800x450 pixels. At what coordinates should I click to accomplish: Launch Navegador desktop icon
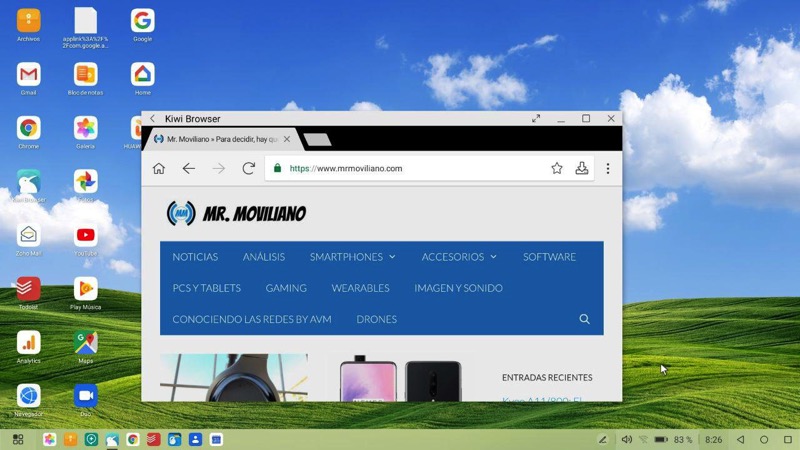pos(29,396)
